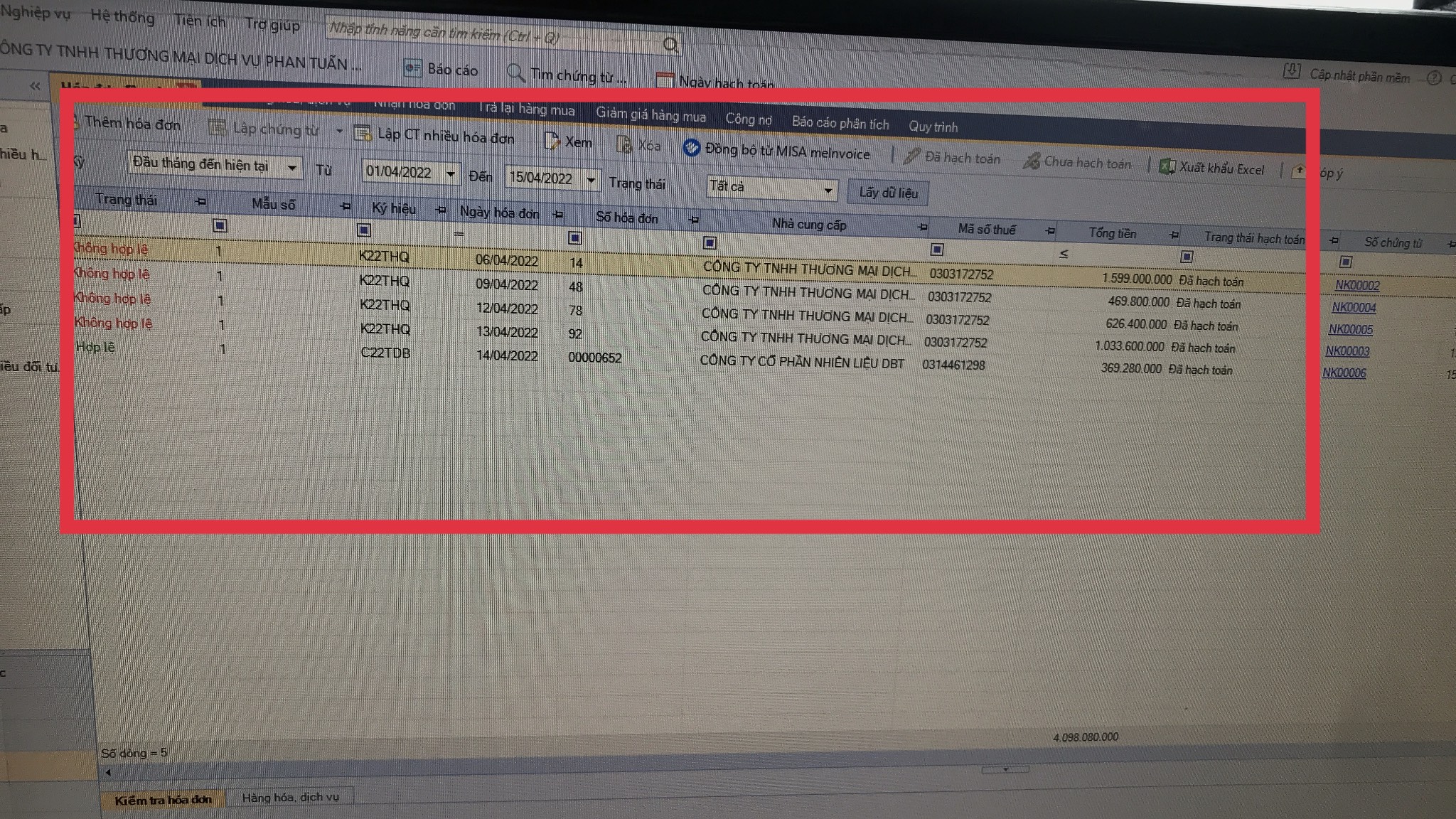1456x819 pixels.
Task: Pin the Mã số thuế column
Action: [1050, 230]
